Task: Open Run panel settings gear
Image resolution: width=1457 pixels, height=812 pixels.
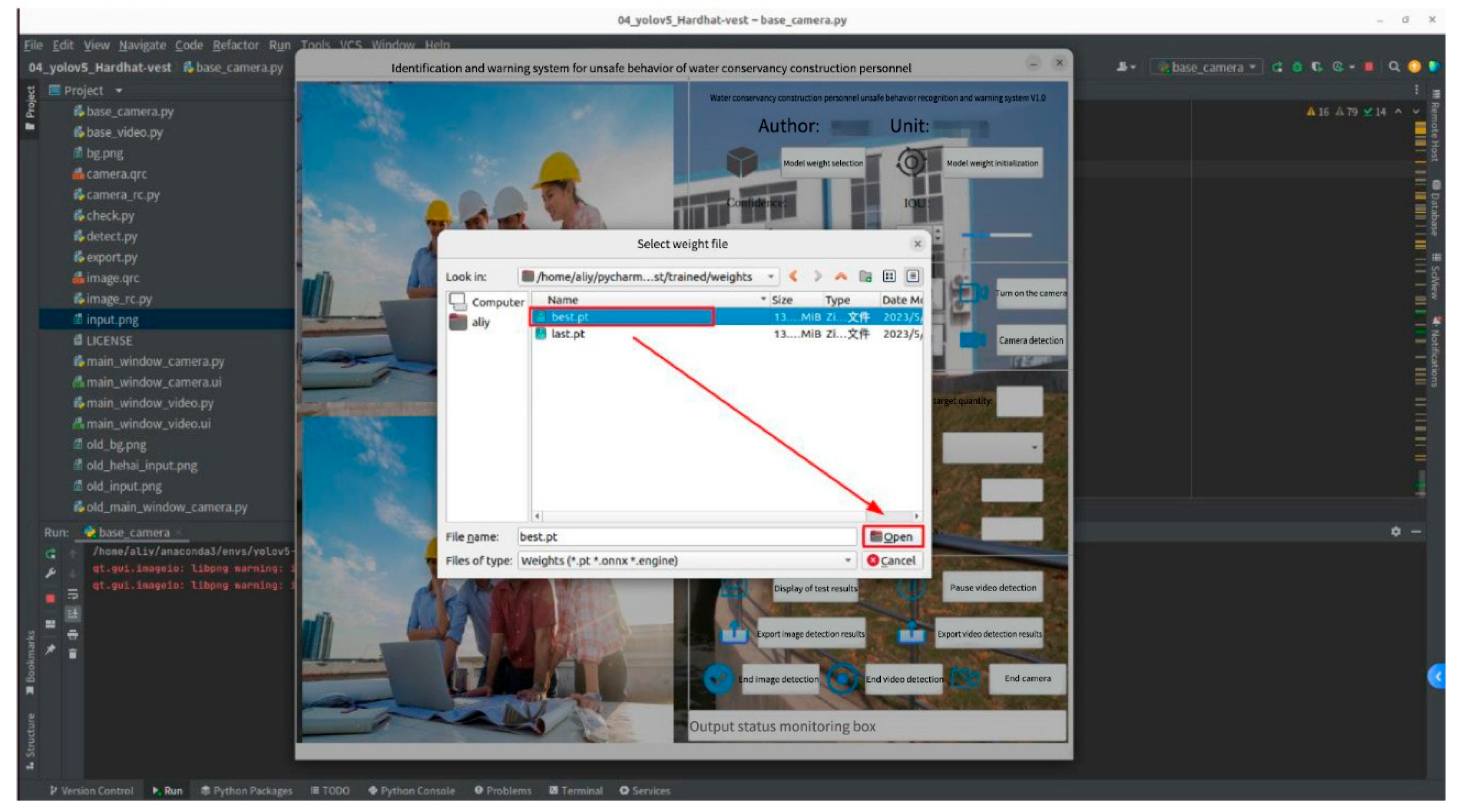Action: pos(1396,532)
